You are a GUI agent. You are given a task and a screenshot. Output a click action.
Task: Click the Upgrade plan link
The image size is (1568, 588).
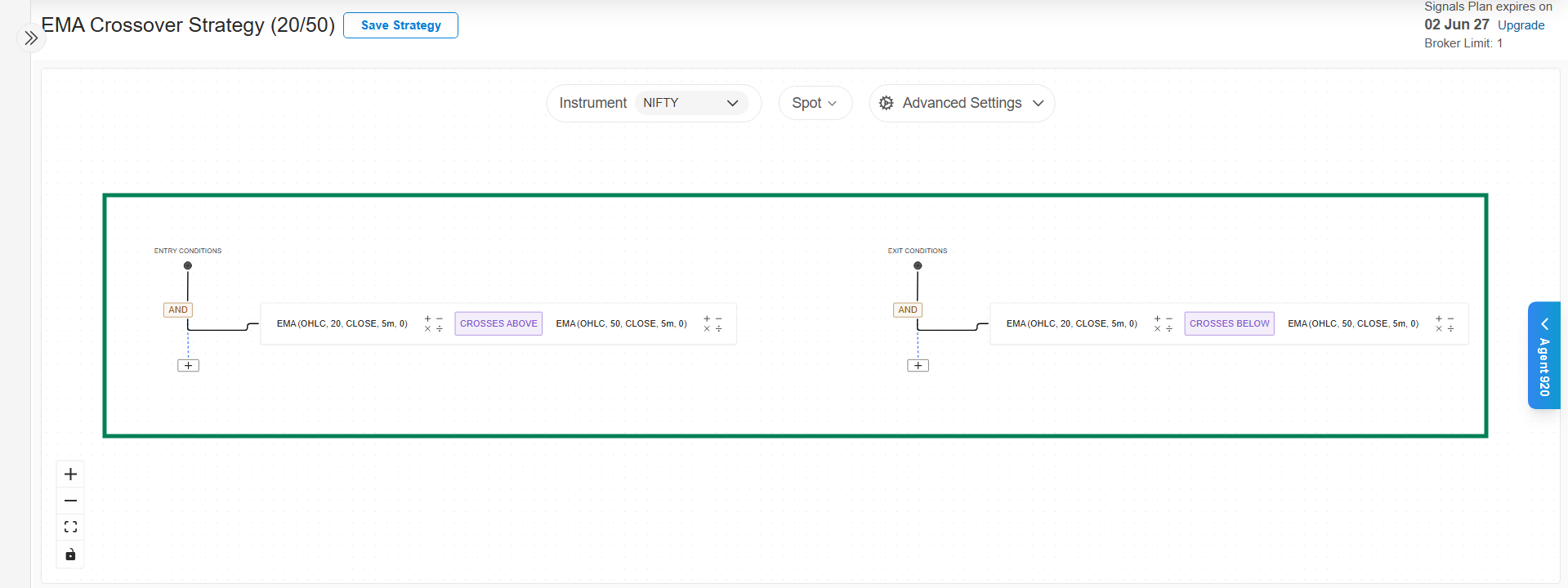[1521, 25]
